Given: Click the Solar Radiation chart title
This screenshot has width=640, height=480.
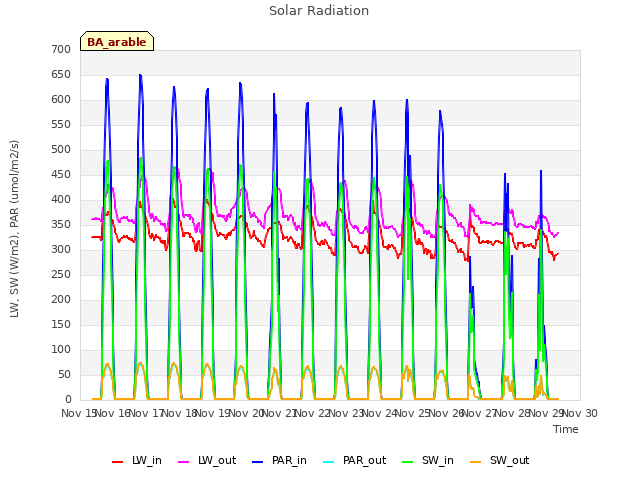Looking at the screenshot, I should coord(319,11).
